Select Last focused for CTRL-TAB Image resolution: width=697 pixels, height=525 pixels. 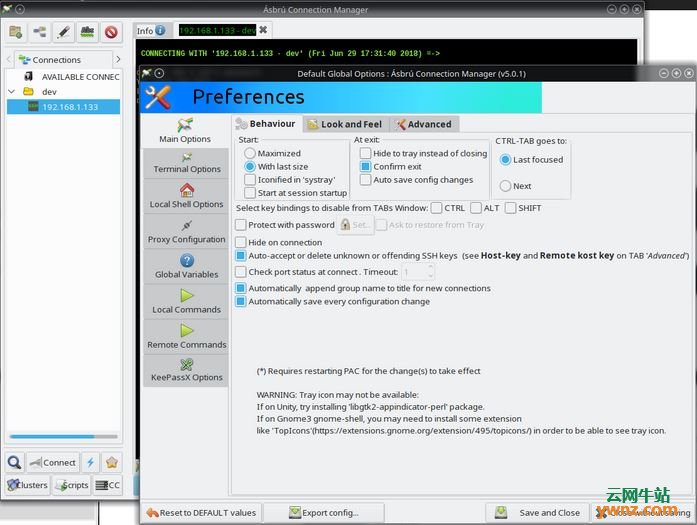(x=505, y=160)
